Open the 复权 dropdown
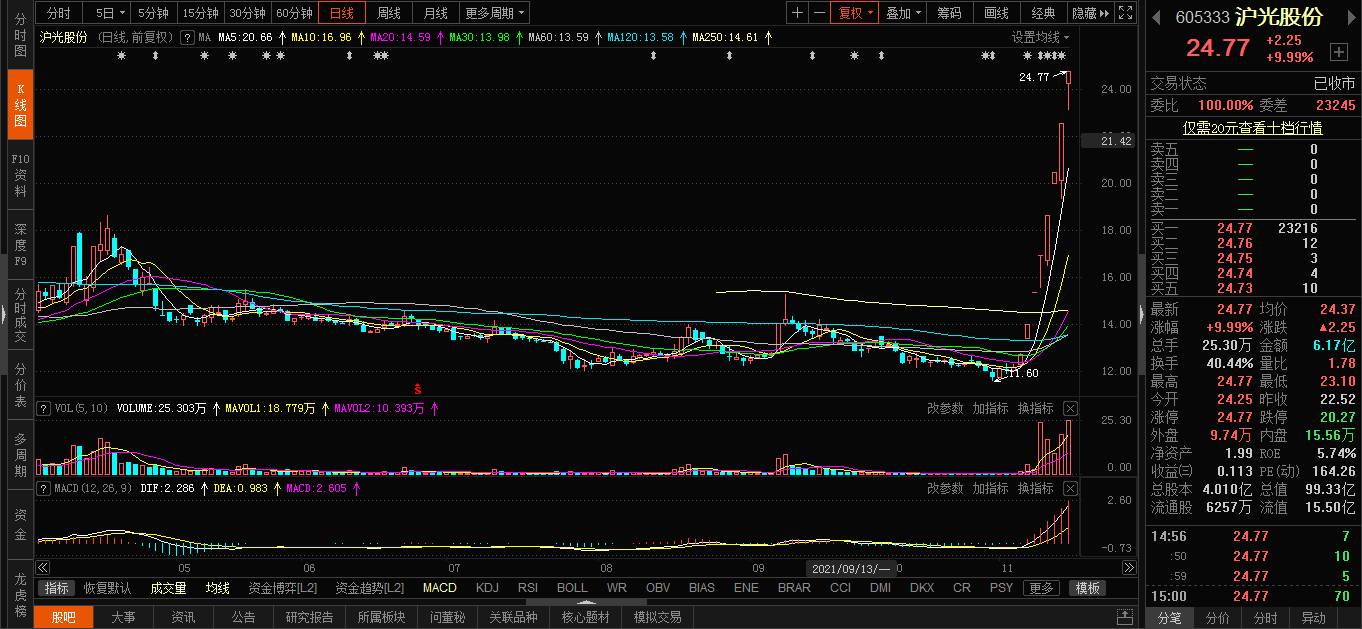 (856, 13)
